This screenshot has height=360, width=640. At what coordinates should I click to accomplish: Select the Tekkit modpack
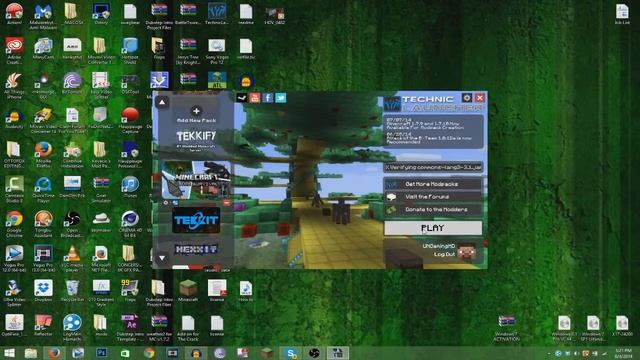click(196, 220)
